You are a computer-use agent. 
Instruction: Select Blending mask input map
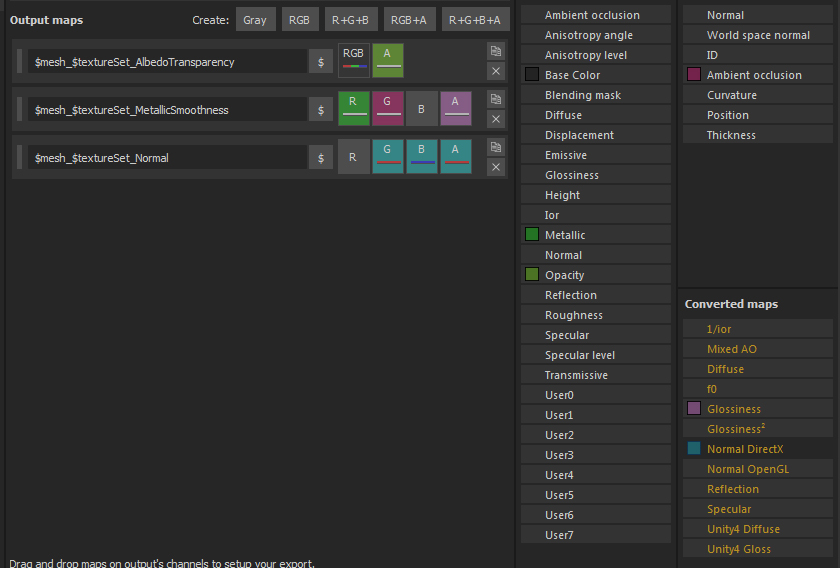596,95
